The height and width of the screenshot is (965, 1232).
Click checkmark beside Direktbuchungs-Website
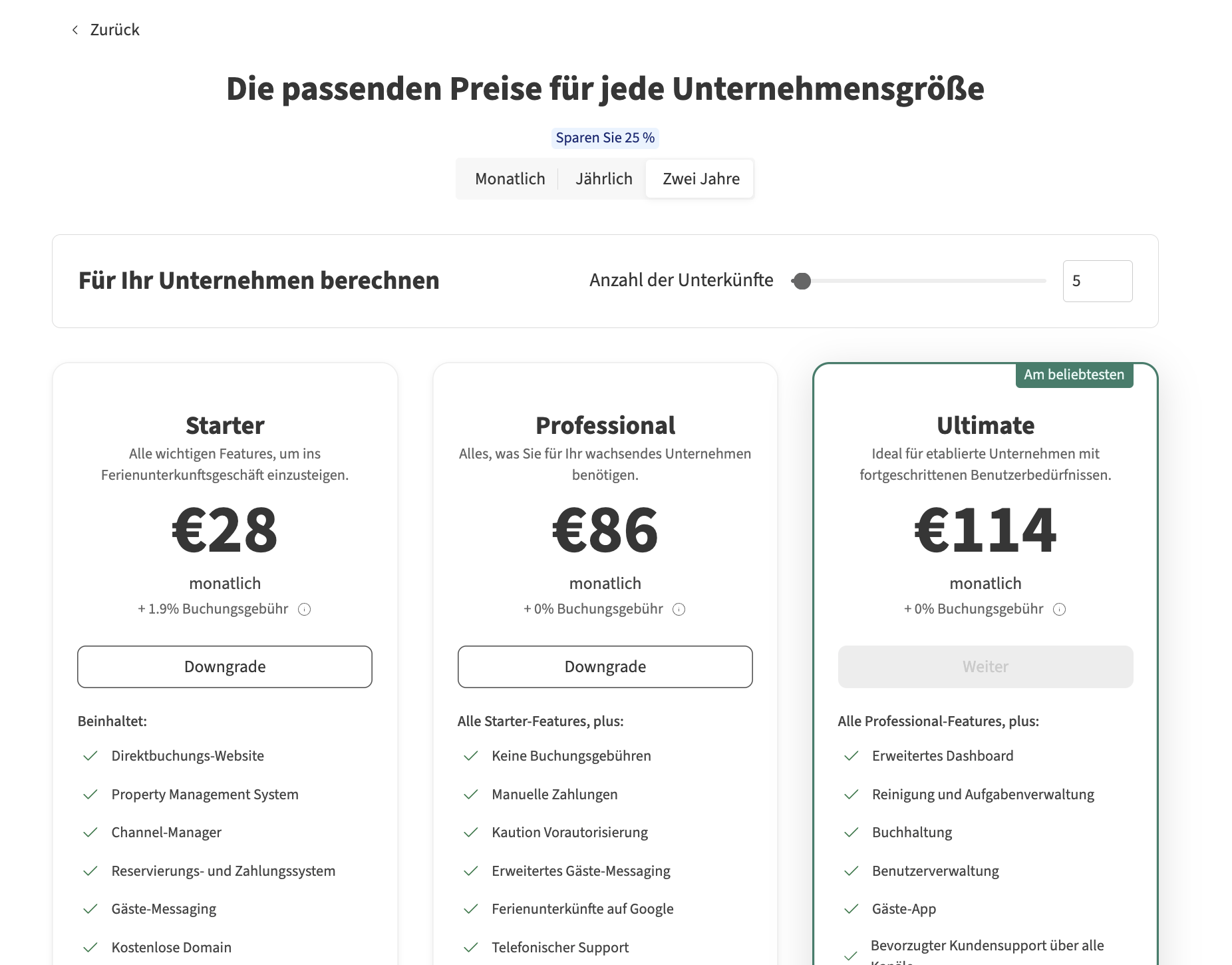(x=90, y=756)
